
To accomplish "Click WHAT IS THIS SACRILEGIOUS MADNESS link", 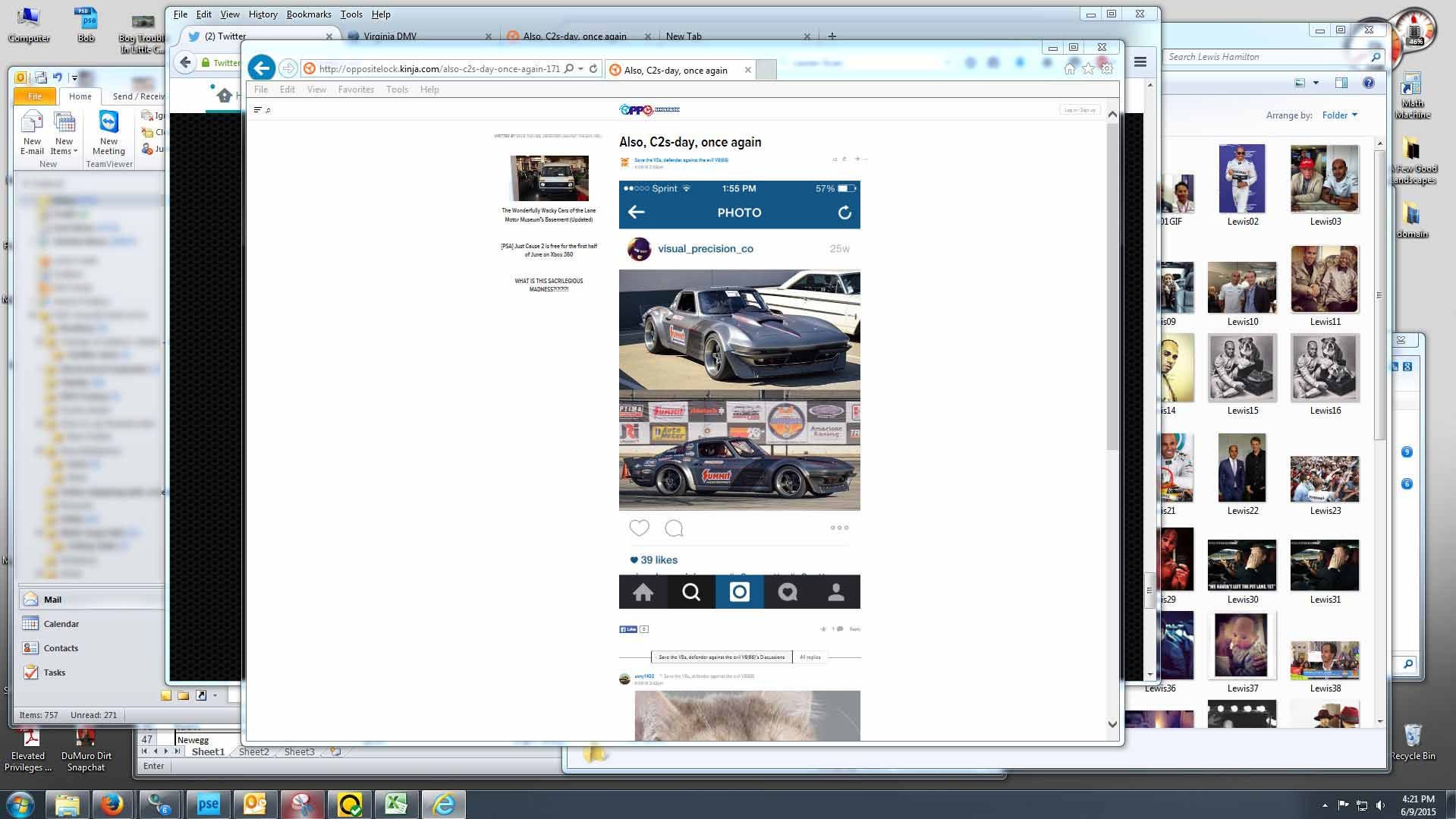I will click(x=549, y=285).
